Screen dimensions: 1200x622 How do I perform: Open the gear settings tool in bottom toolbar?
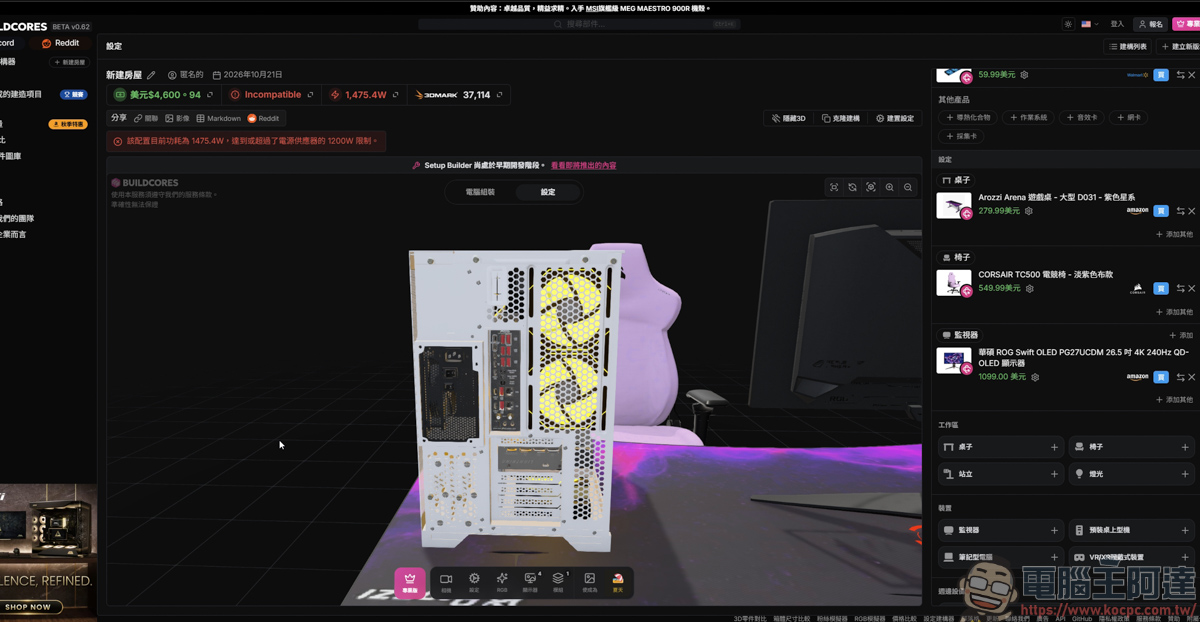coord(474,582)
